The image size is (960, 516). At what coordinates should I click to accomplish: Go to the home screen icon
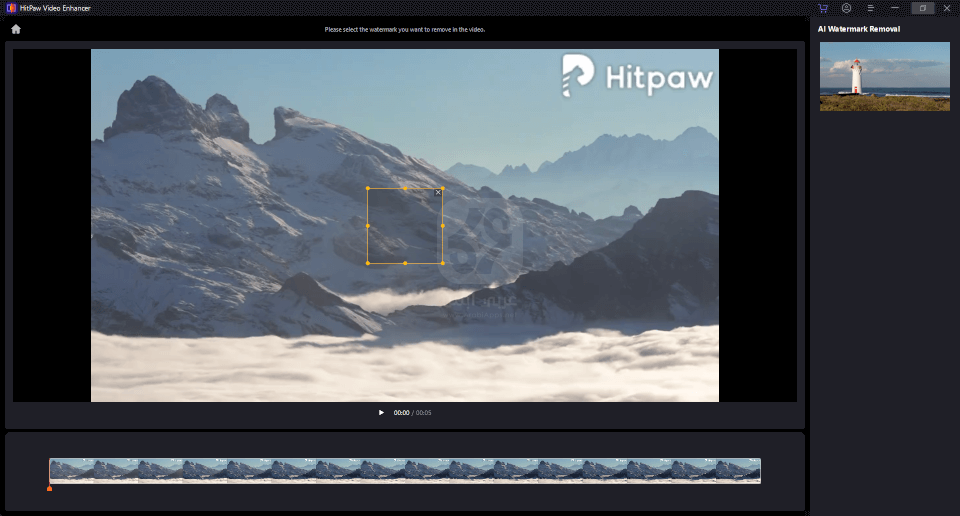pos(16,29)
